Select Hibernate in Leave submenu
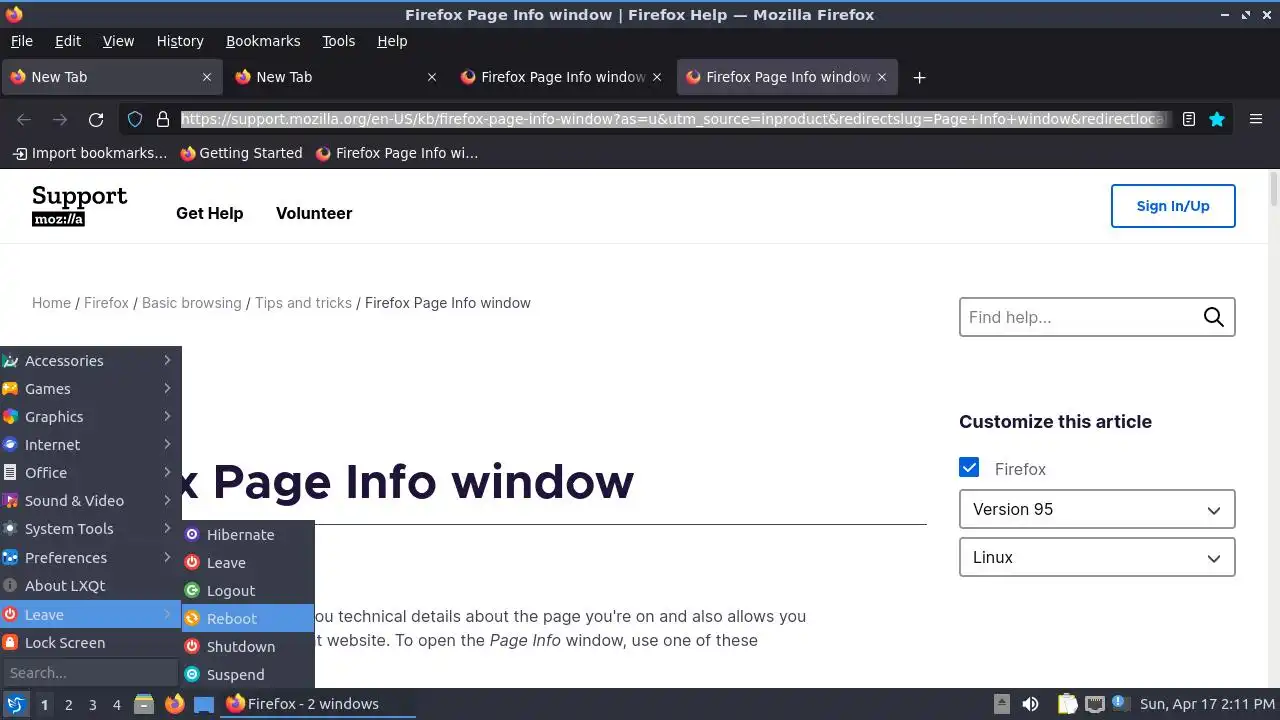Viewport: 1280px width, 720px height. click(248, 535)
